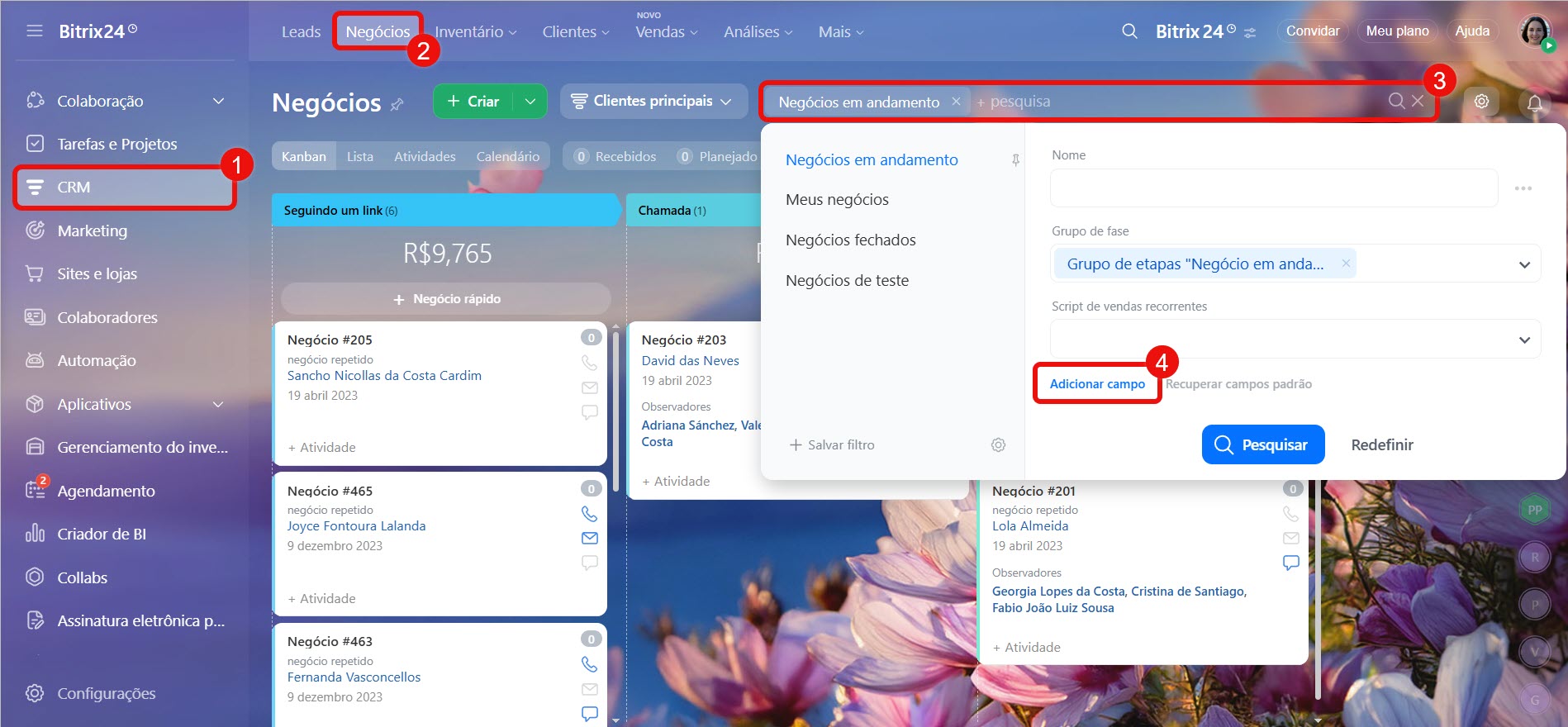Switch to the Lista view tab

tap(359, 156)
